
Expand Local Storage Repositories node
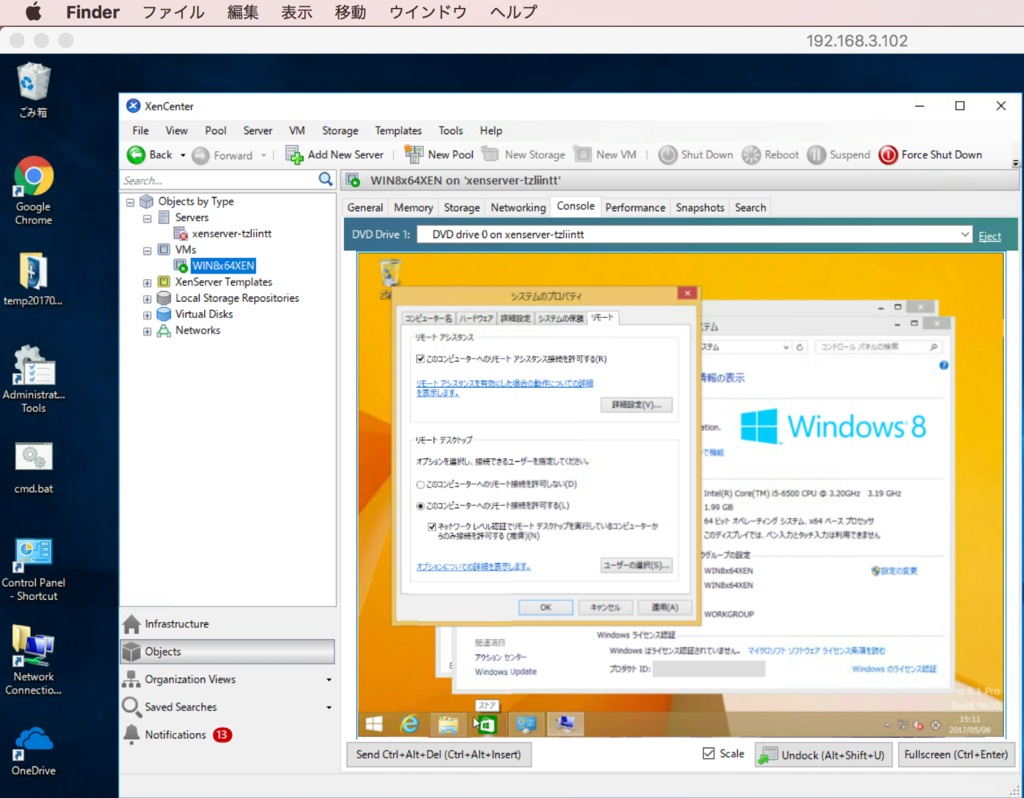(147, 299)
